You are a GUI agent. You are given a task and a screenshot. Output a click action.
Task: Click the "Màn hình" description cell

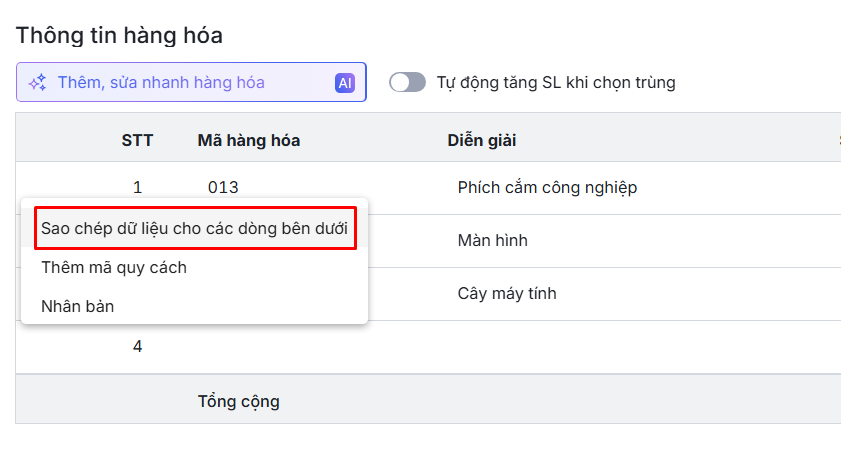[x=492, y=241]
